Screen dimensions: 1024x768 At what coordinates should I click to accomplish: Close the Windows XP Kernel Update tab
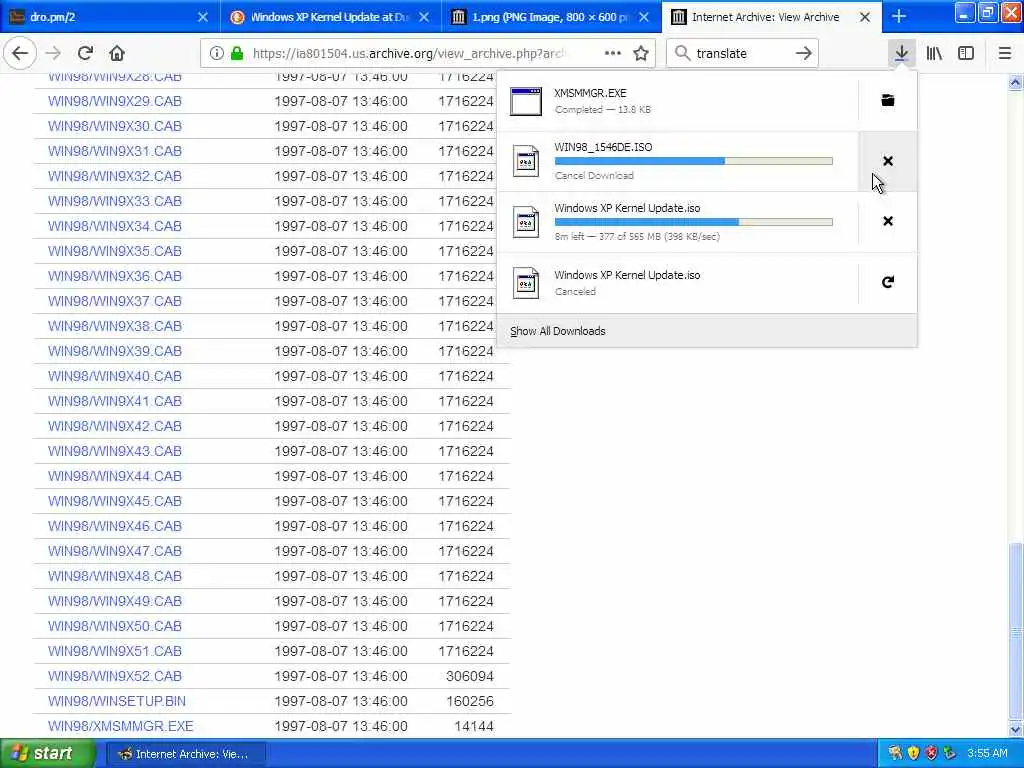point(424,17)
